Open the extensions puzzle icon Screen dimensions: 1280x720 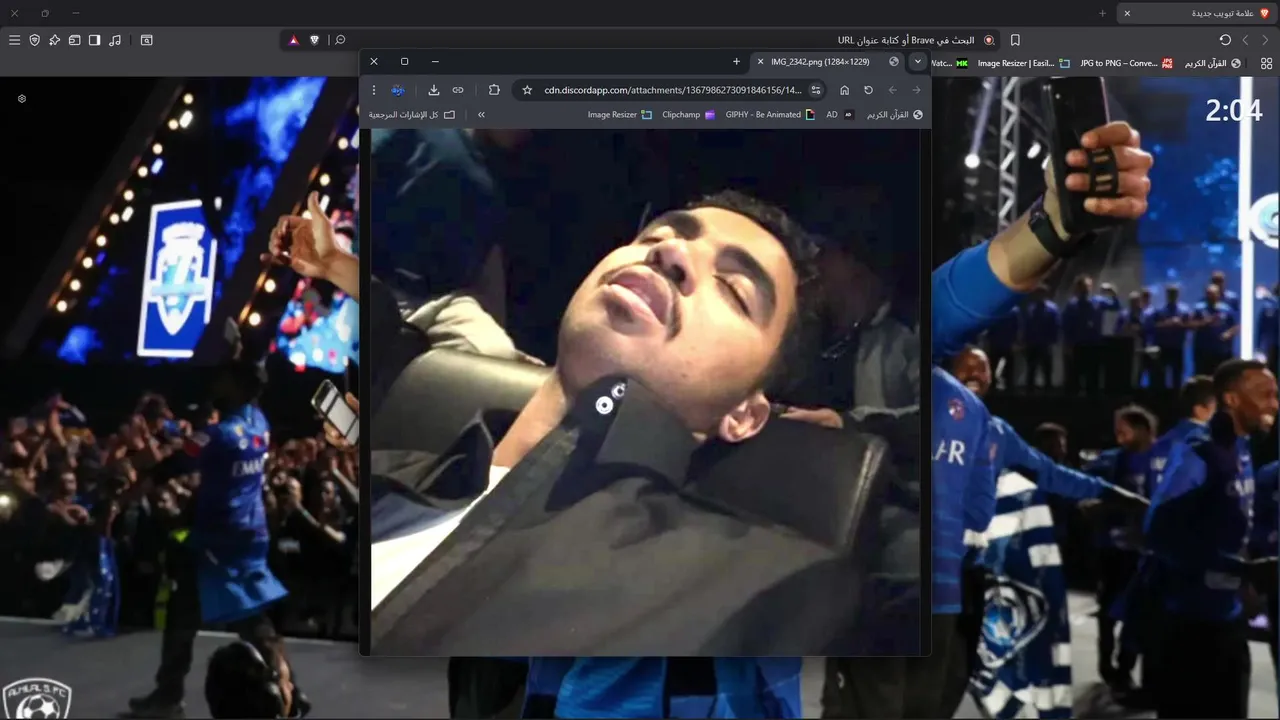[494, 90]
